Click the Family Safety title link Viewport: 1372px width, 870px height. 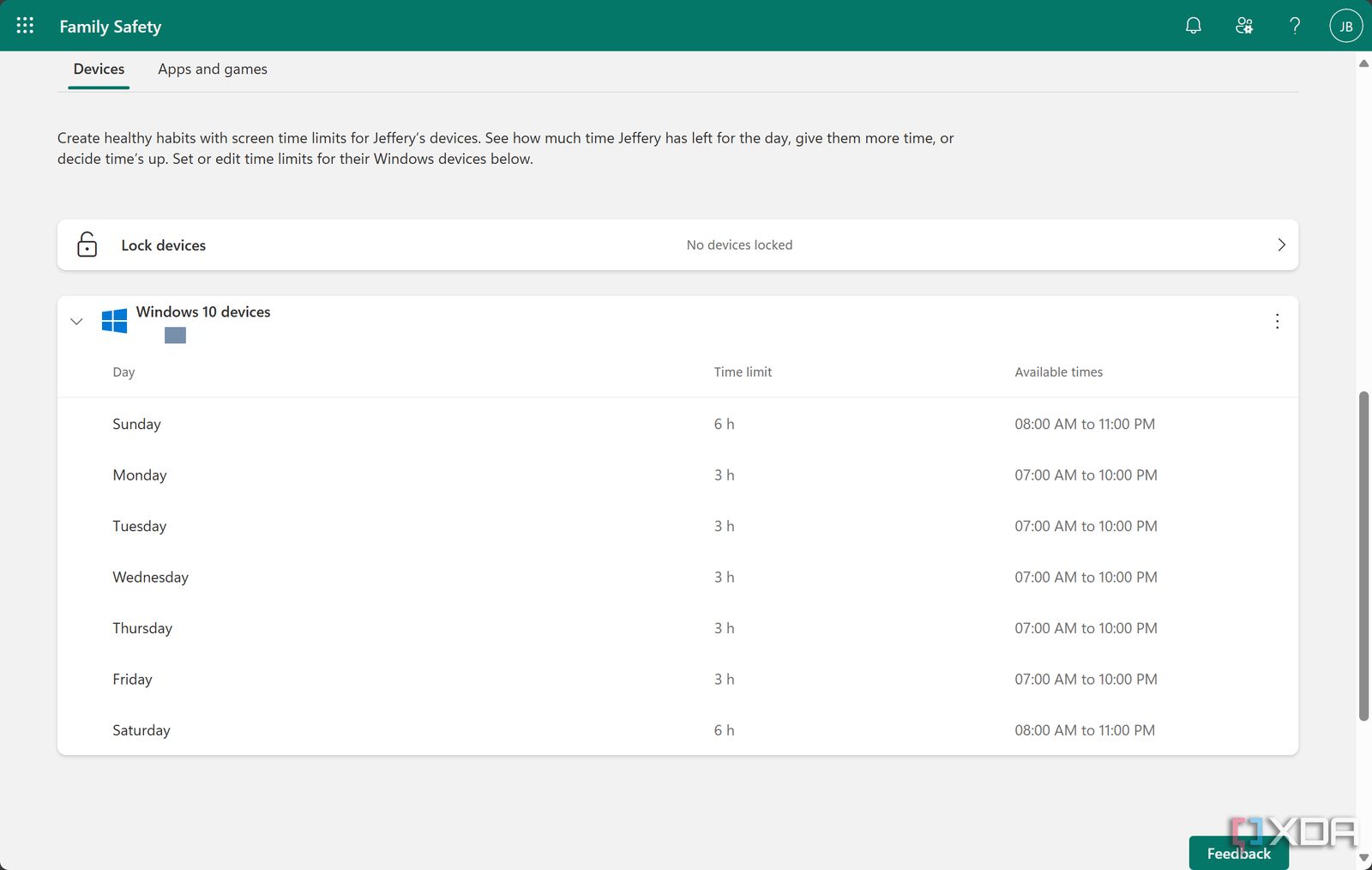110,27
